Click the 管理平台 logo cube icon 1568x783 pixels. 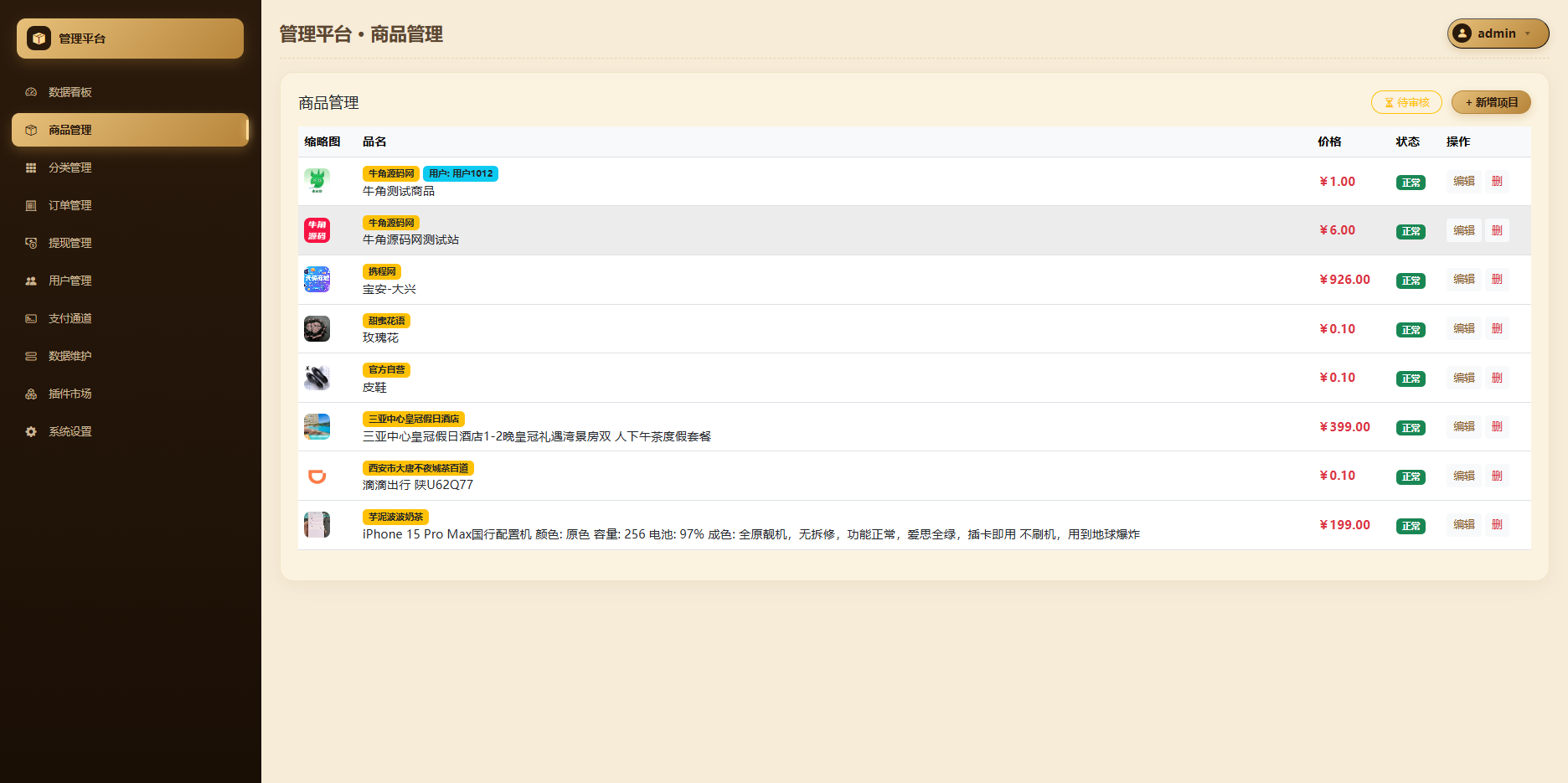(x=39, y=39)
